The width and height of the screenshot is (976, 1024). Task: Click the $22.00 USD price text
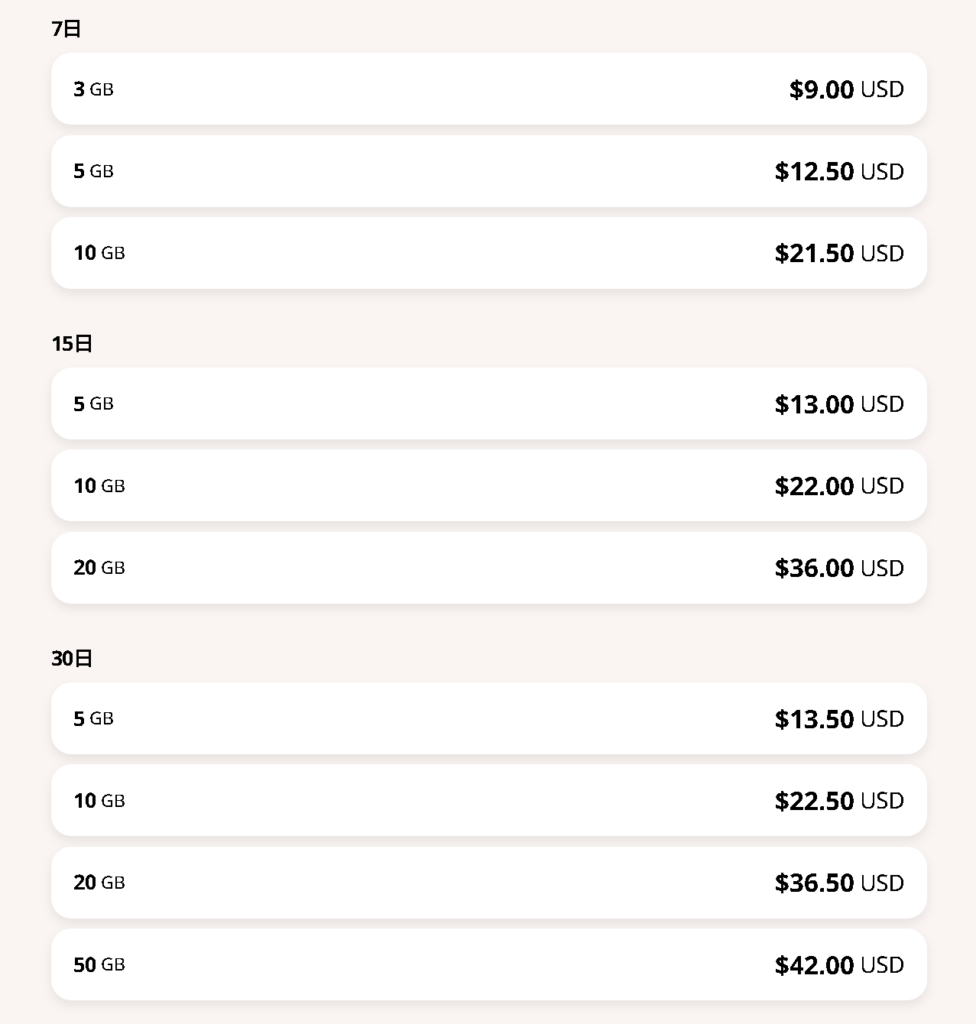point(839,486)
